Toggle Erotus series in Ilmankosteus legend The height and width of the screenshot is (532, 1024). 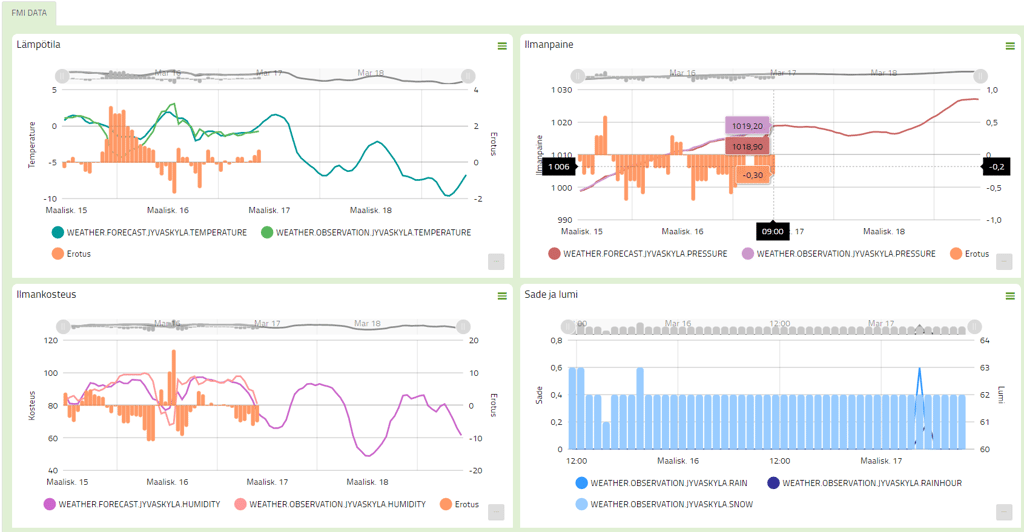[x=460, y=505]
